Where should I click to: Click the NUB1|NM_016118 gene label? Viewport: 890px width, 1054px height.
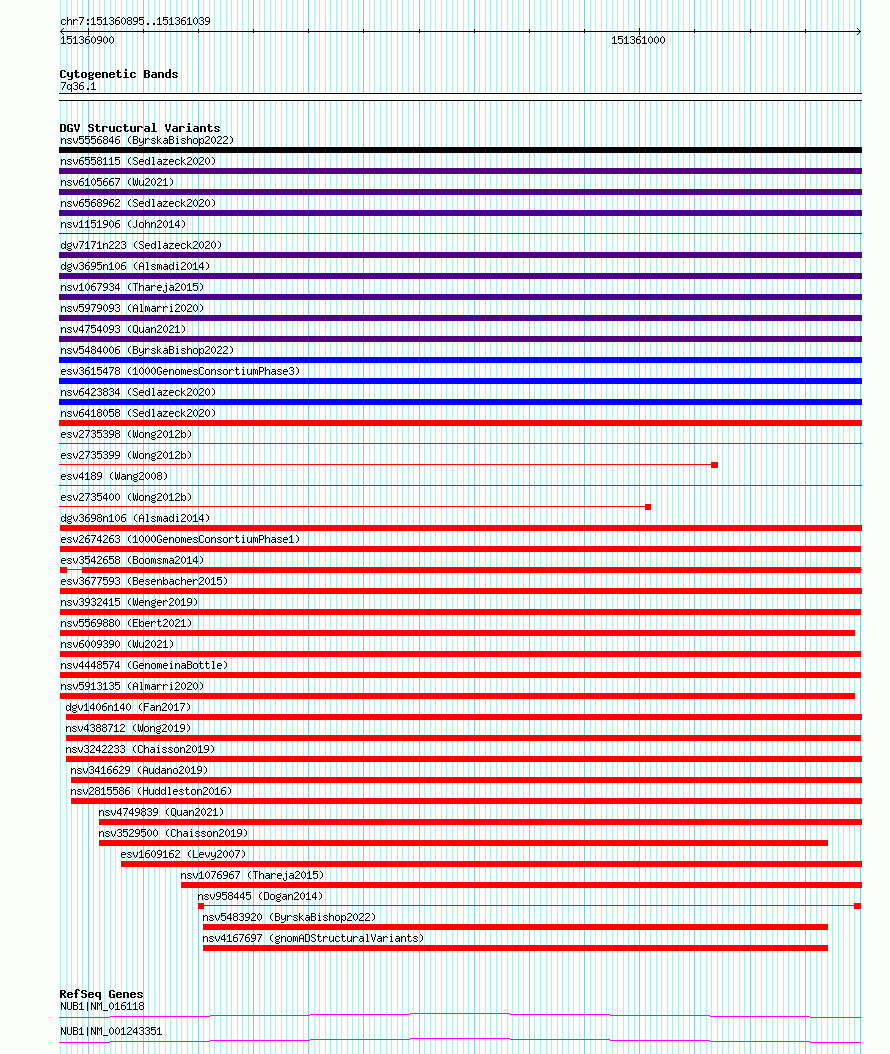click(x=102, y=1006)
